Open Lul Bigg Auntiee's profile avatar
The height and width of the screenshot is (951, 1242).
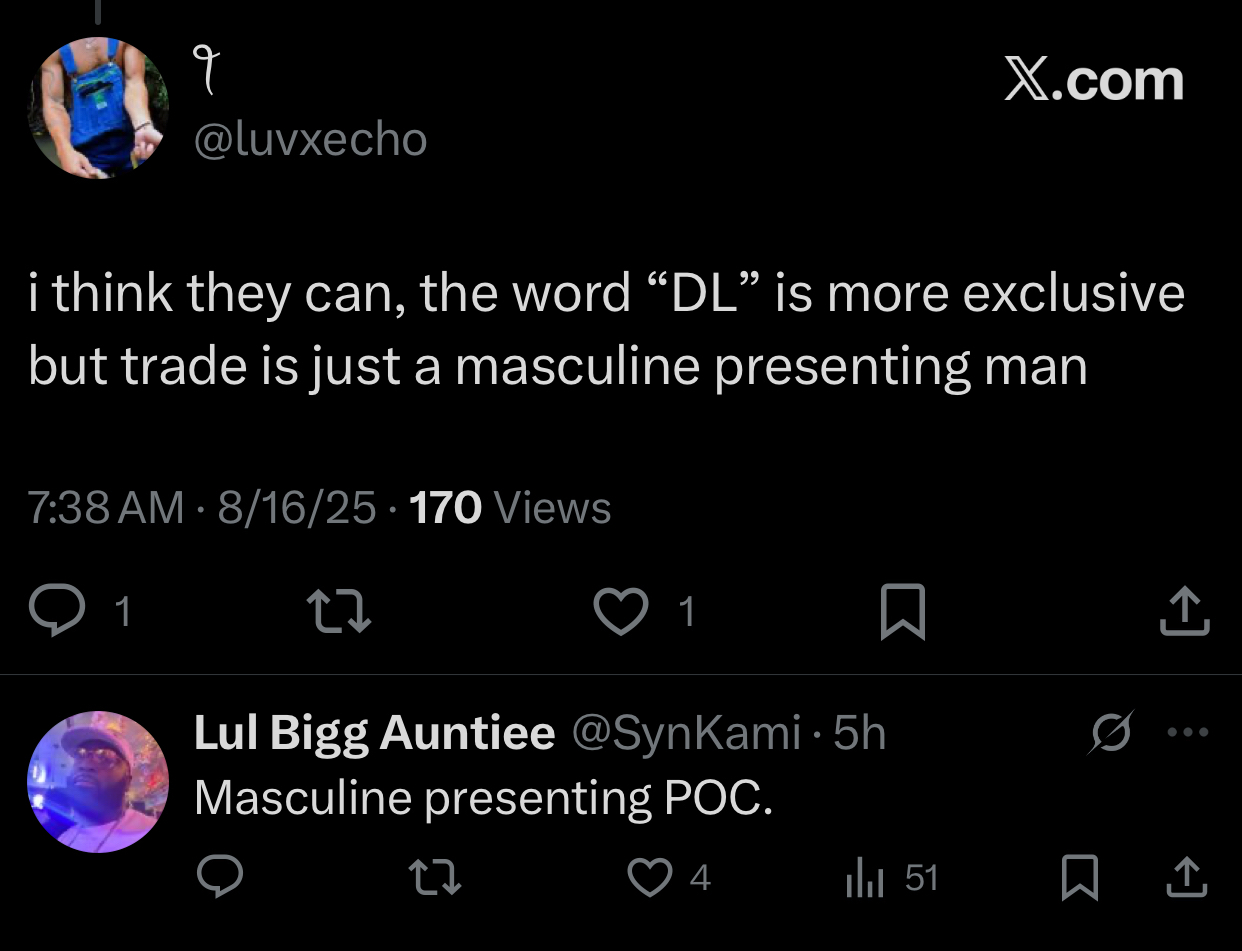coord(97,782)
